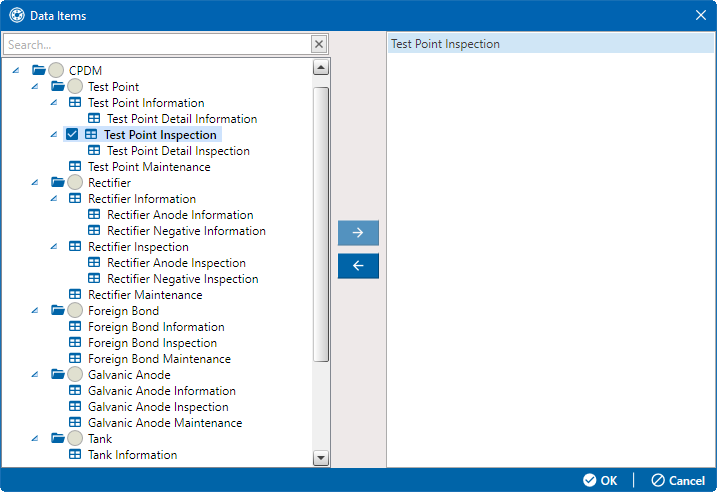
Task: Click table icon beside Rectifier Maintenance
Action: 75,294
